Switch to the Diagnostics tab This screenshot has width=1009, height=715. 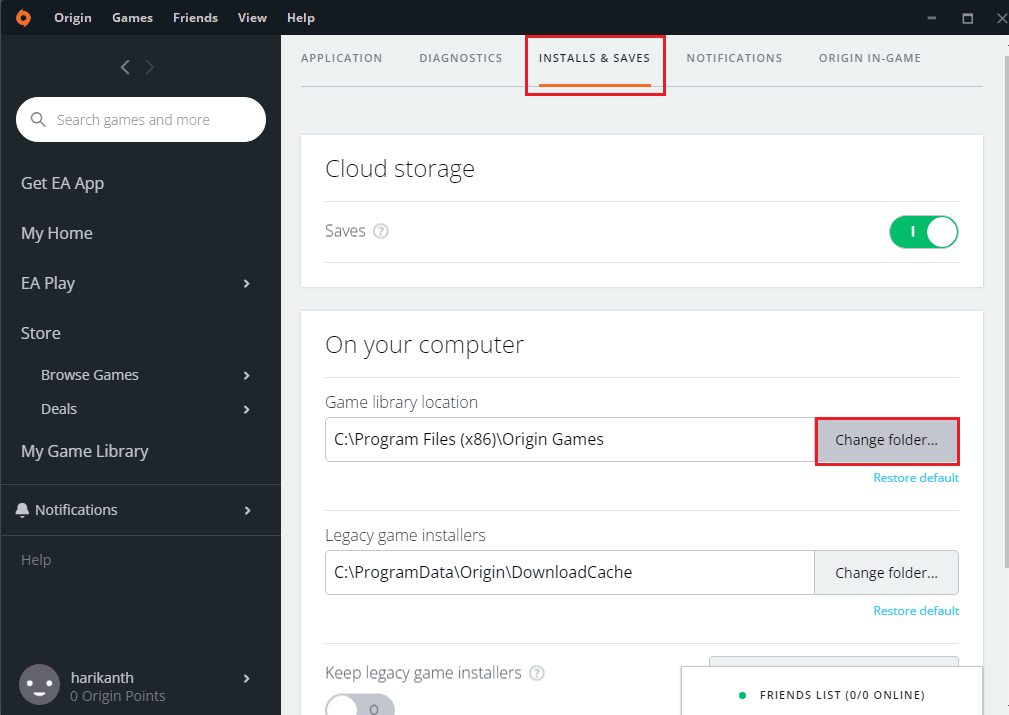tap(461, 58)
